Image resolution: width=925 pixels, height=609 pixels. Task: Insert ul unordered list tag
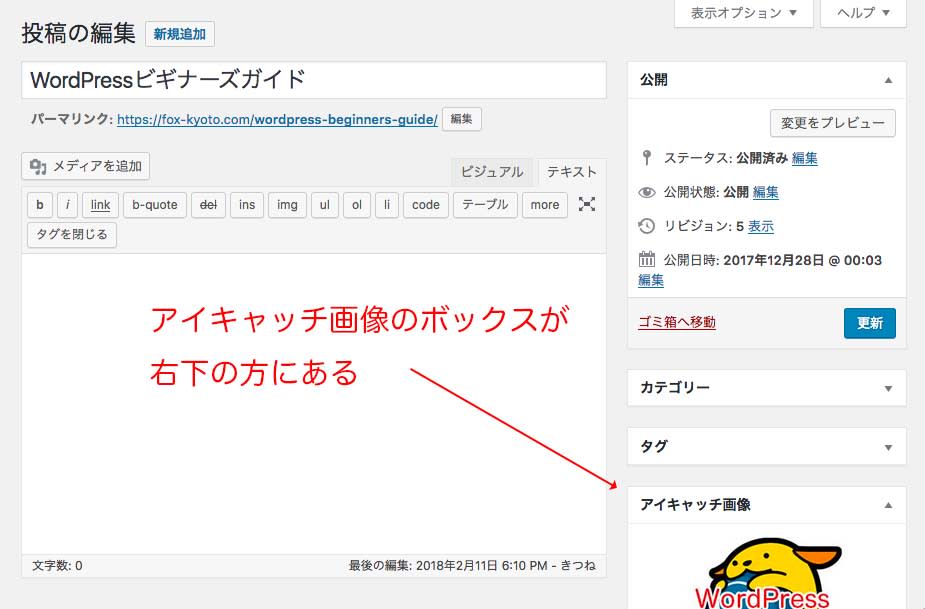pyautogui.click(x=324, y=205)
